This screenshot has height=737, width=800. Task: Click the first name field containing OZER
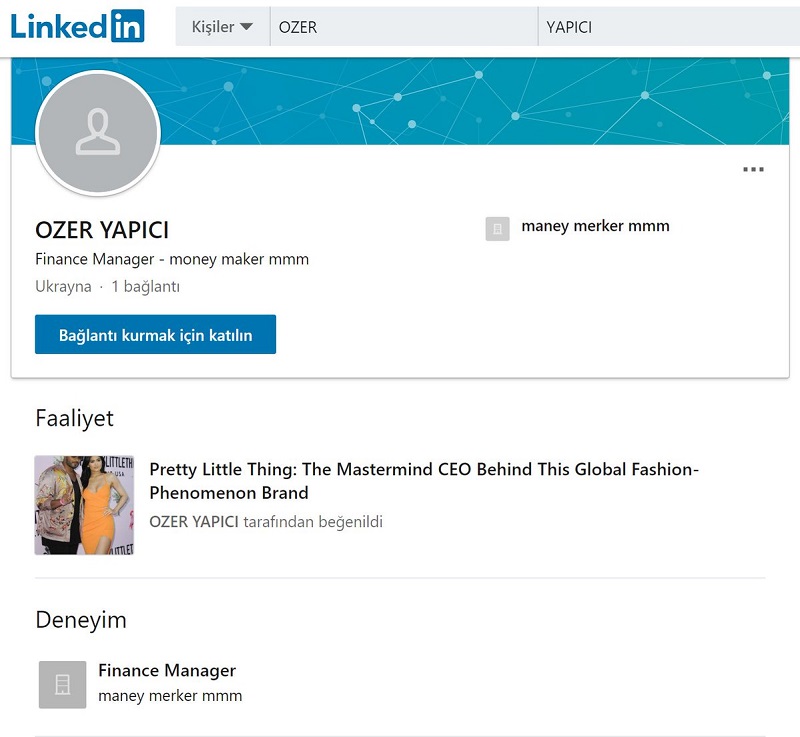[400, 27]
